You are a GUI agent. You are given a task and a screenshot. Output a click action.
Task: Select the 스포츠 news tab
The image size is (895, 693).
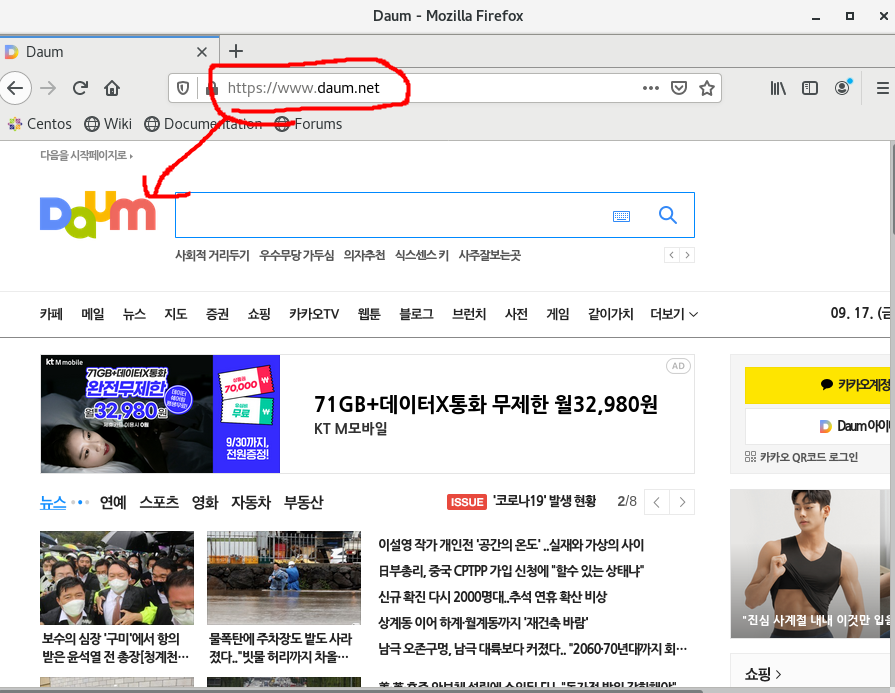159,502
